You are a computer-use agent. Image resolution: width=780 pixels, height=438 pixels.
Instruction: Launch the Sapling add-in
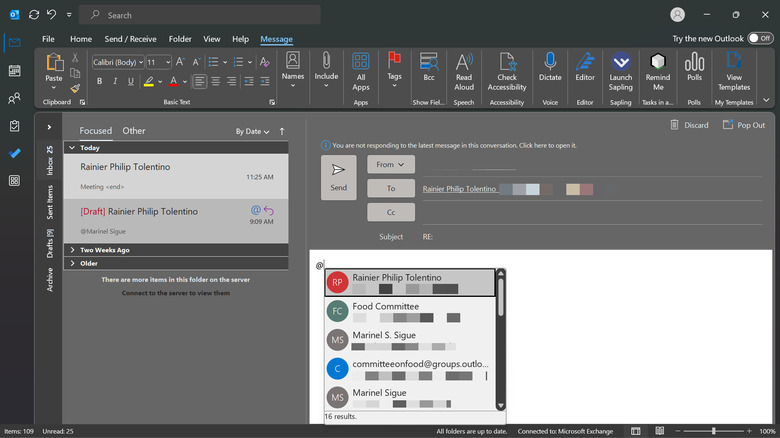621,72
